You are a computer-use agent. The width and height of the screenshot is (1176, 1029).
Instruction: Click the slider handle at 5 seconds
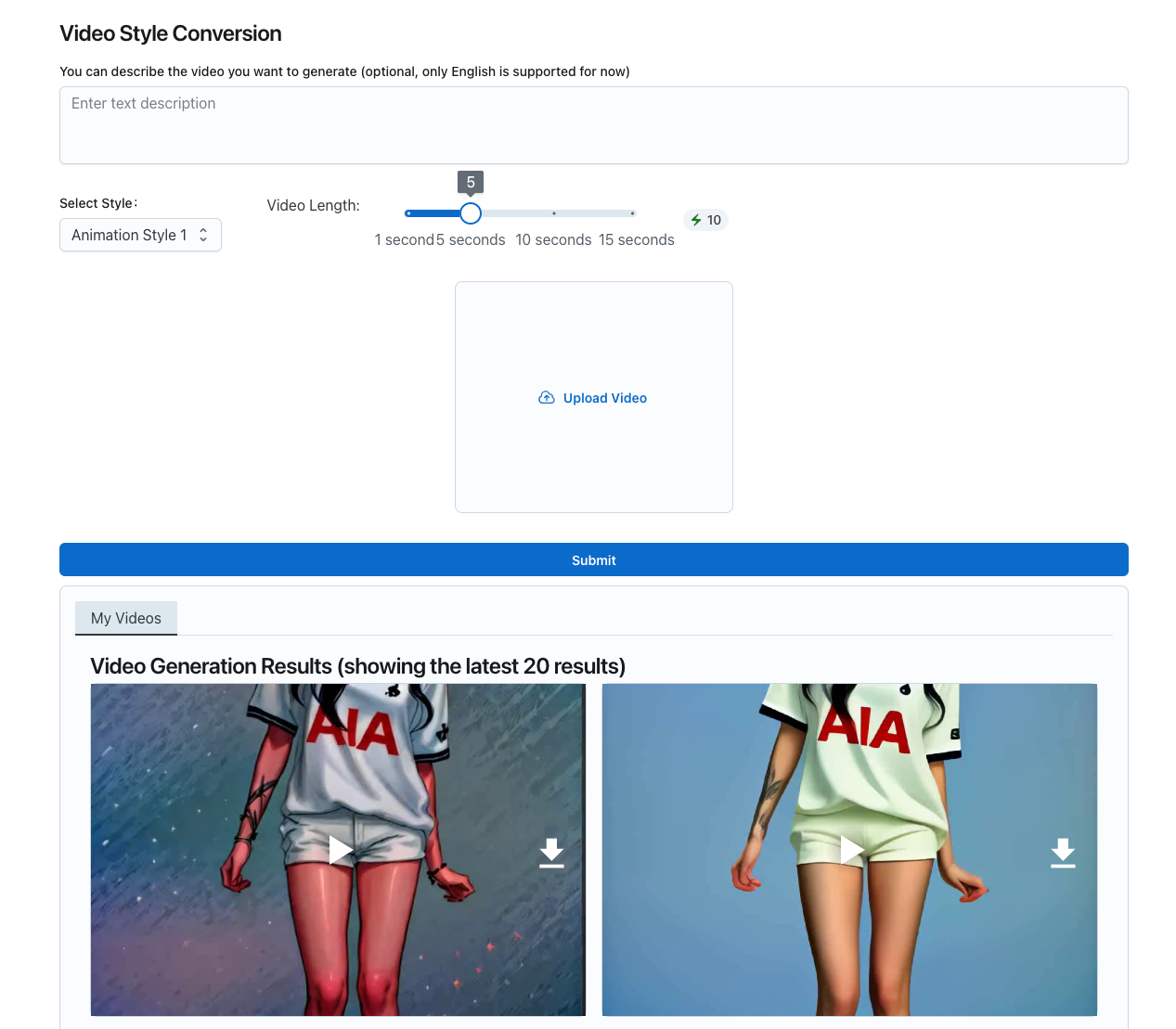tap(471, 213)
